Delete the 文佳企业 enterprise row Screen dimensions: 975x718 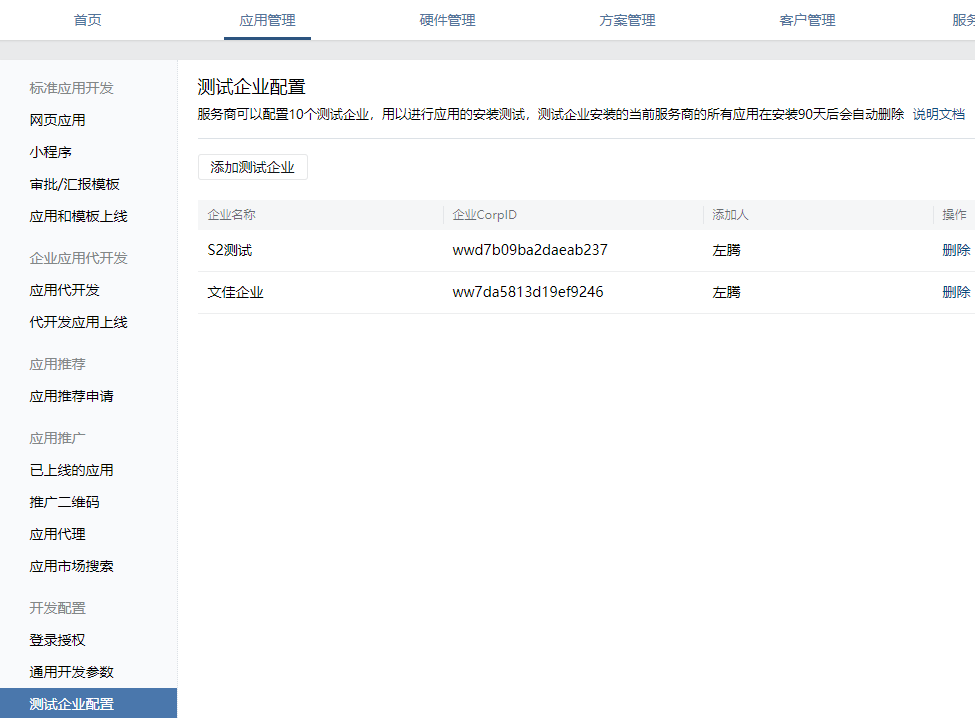(956, 292)
